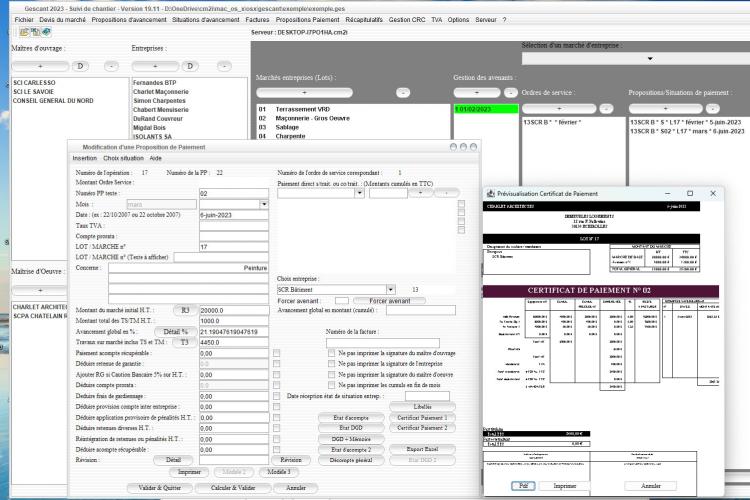
Task: Enable Ne pas imprimer signature du maître d'oeuvre
Action: point(331,375)
